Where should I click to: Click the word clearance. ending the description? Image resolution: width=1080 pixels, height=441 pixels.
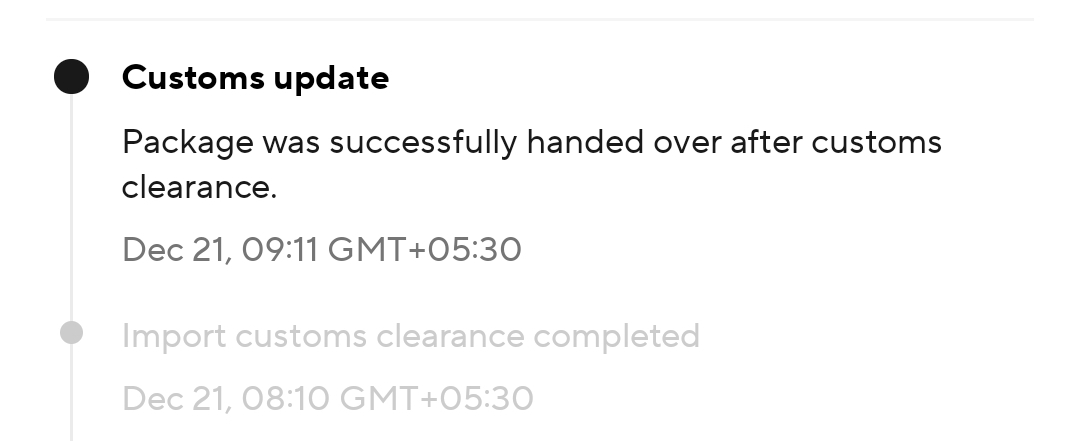click(x=199, y=187)
